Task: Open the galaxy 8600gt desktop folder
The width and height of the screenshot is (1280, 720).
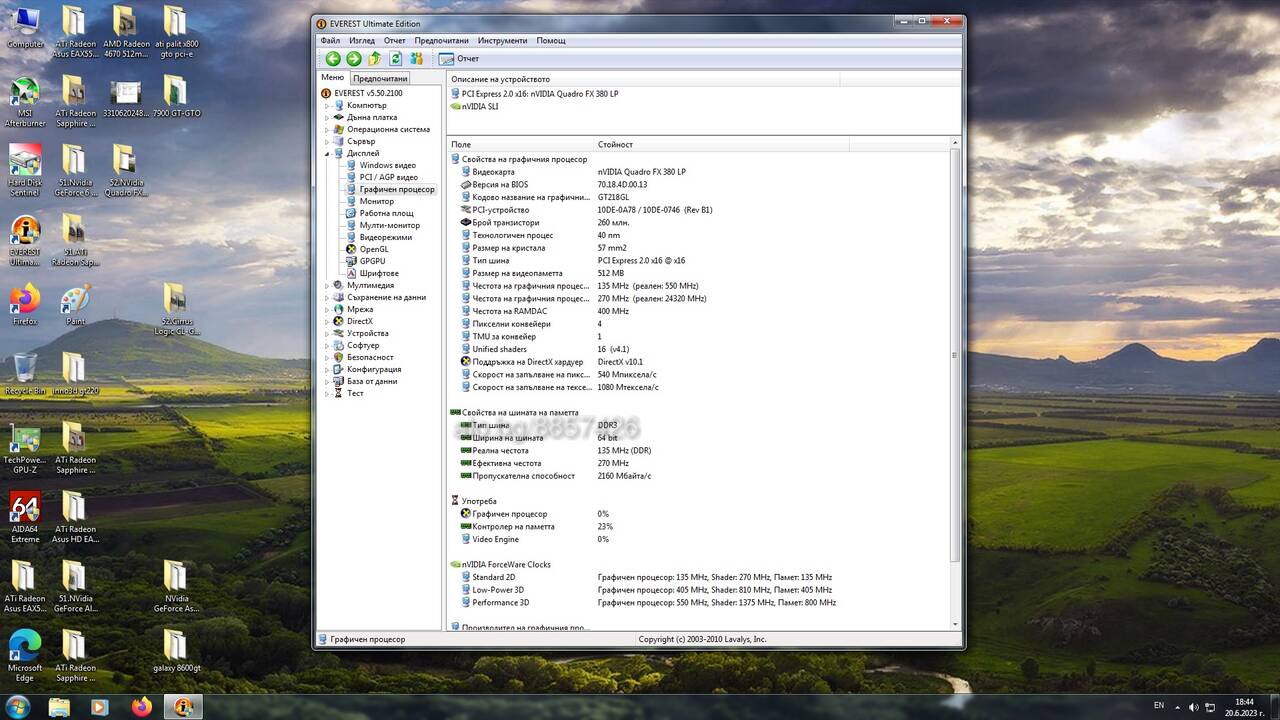Action: click(x=176, y=651)
